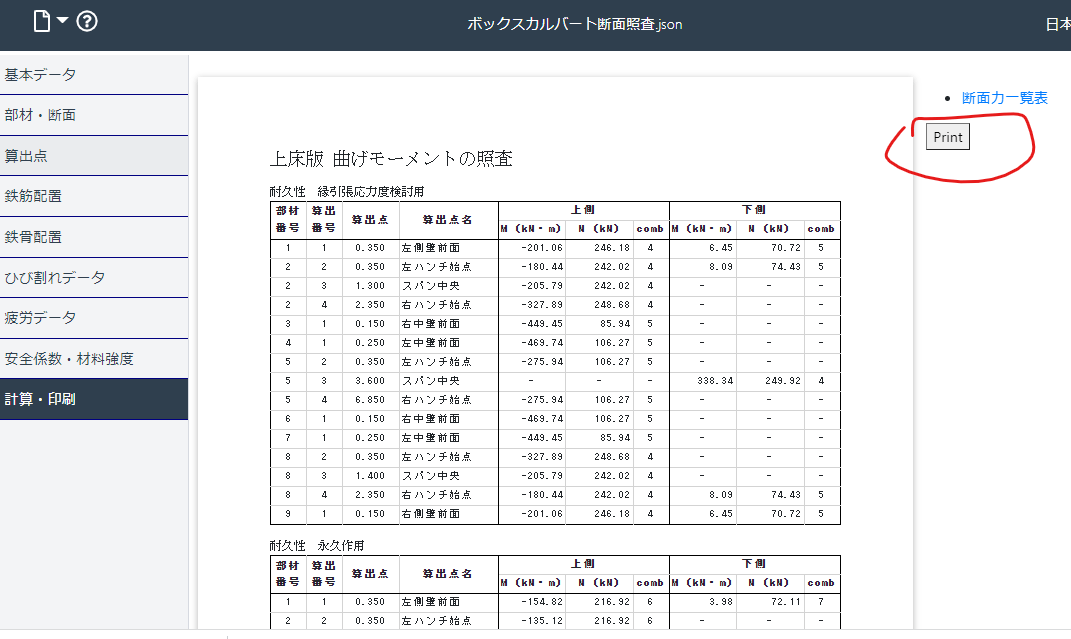
Task: Open 疲労データ sidebar item
Action: pyautogui.click(x=94, y=317)
